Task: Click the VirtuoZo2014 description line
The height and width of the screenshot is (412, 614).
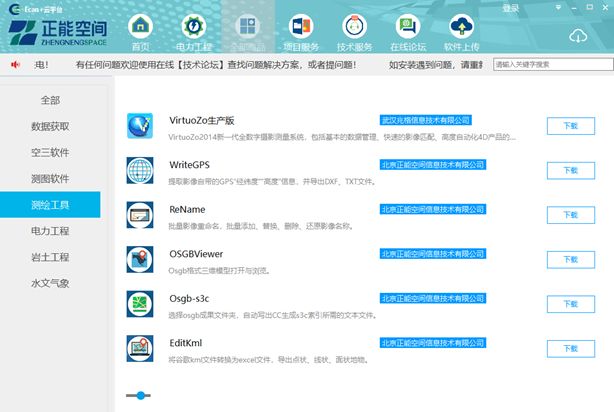Action: point(342,137)
